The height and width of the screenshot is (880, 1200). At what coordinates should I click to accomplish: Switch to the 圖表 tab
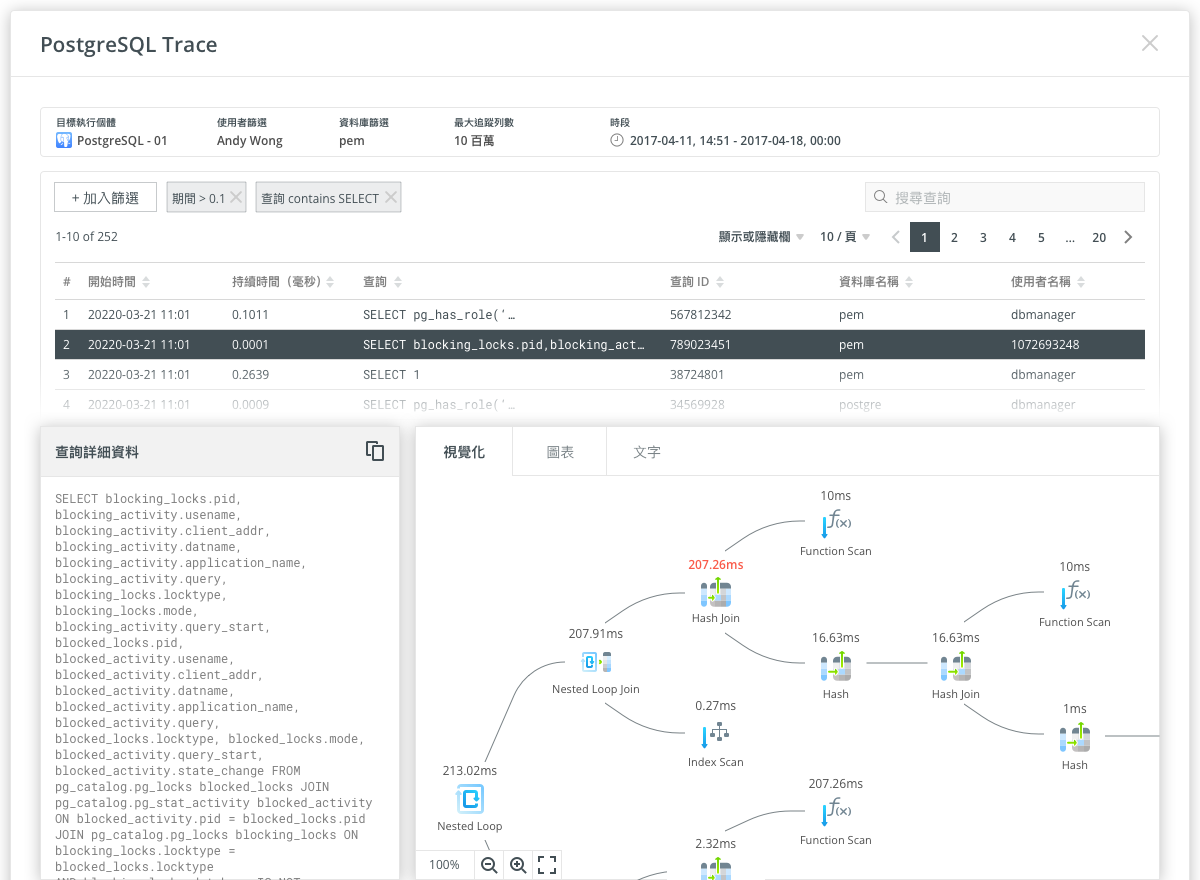pyautogui.click(x=560, y=452)
